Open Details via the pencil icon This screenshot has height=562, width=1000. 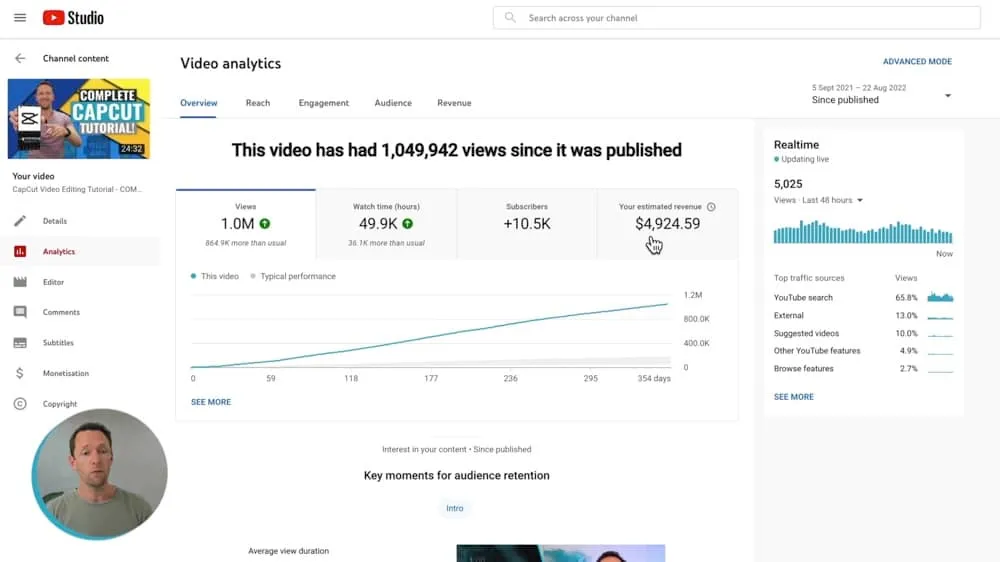click(x=20, y=221)
